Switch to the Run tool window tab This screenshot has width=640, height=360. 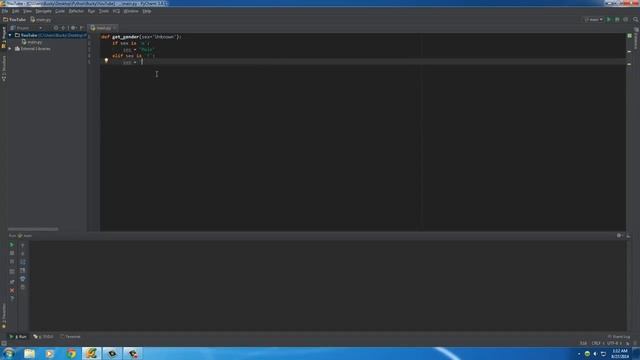pos(18,337)
